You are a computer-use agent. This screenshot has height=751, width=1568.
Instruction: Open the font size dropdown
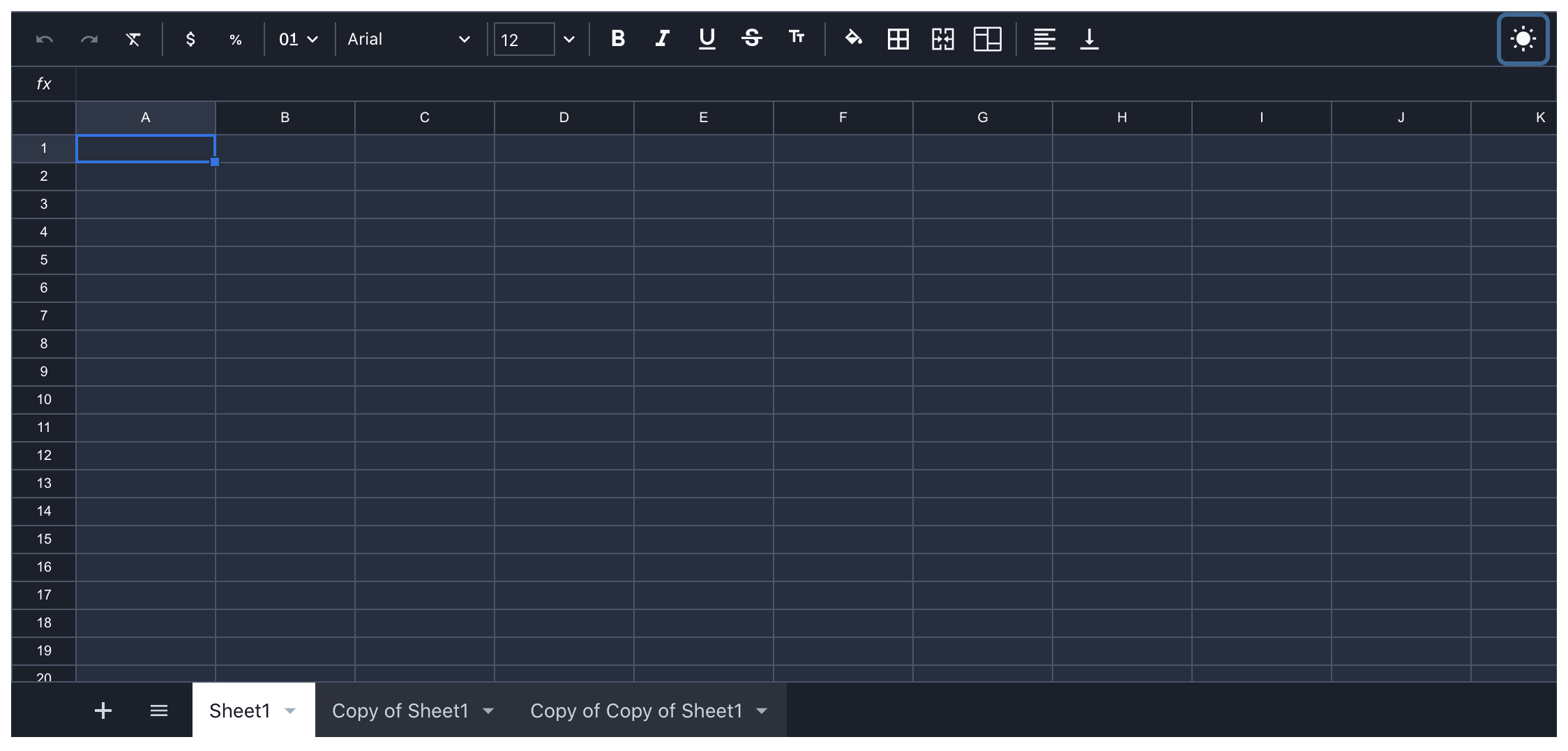pos(568,40)
